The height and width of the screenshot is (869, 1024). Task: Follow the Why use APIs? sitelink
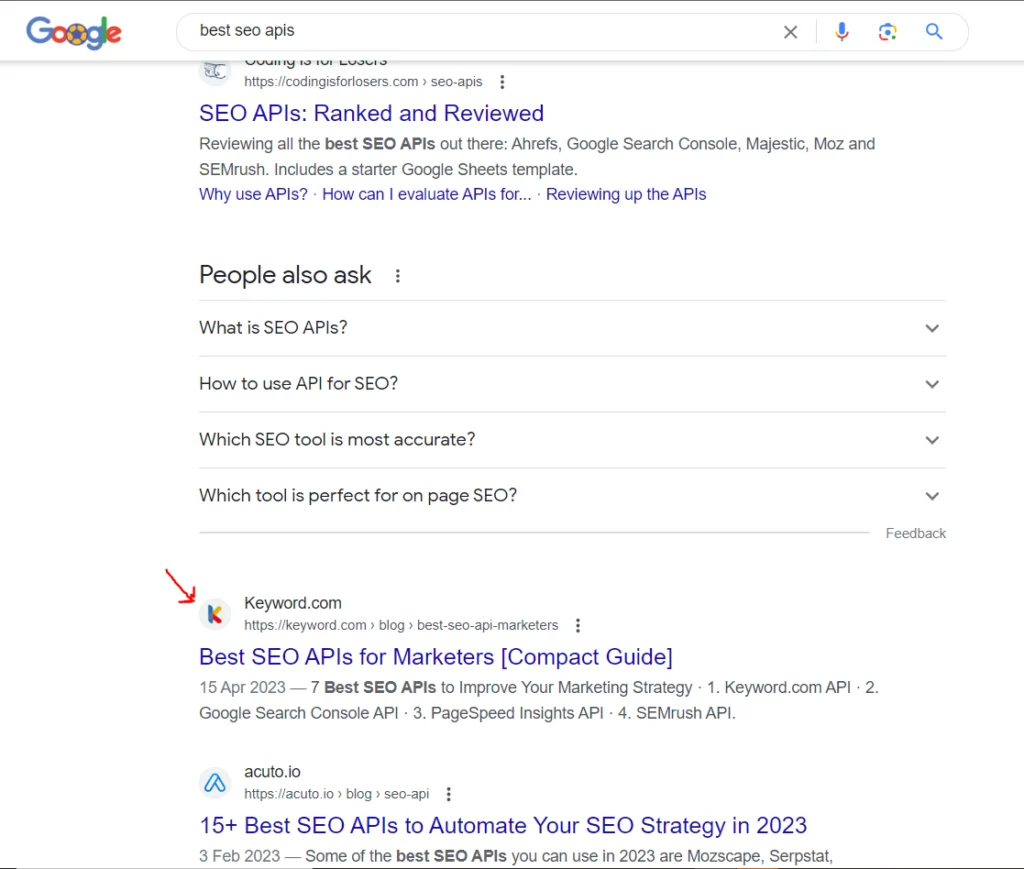pos(253,194)
